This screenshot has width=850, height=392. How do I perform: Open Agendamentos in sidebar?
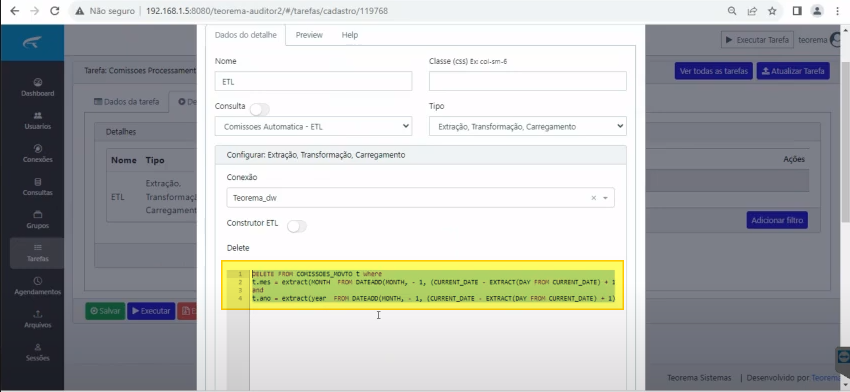coord(37,286)
